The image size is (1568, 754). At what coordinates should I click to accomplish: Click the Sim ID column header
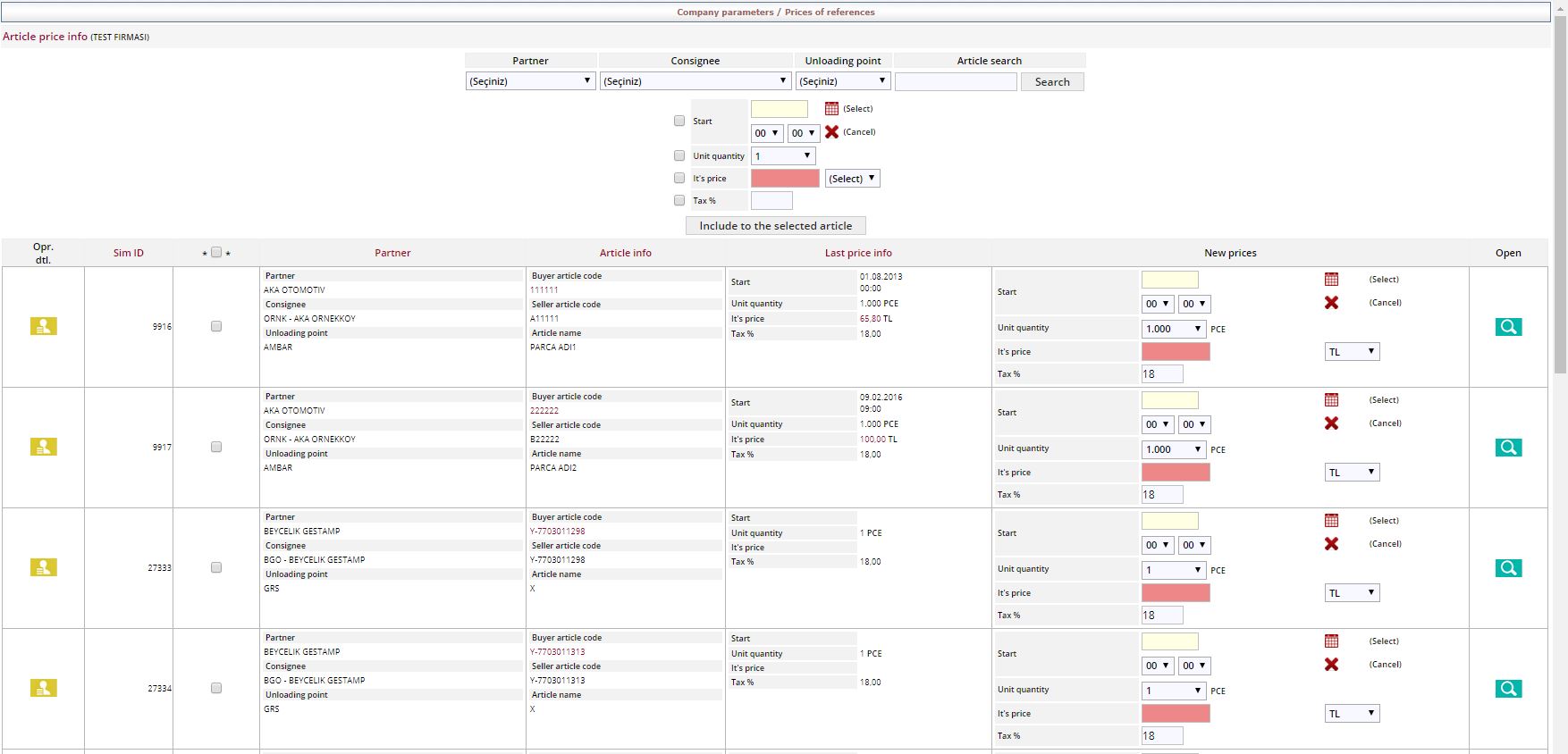pos(128,253)
